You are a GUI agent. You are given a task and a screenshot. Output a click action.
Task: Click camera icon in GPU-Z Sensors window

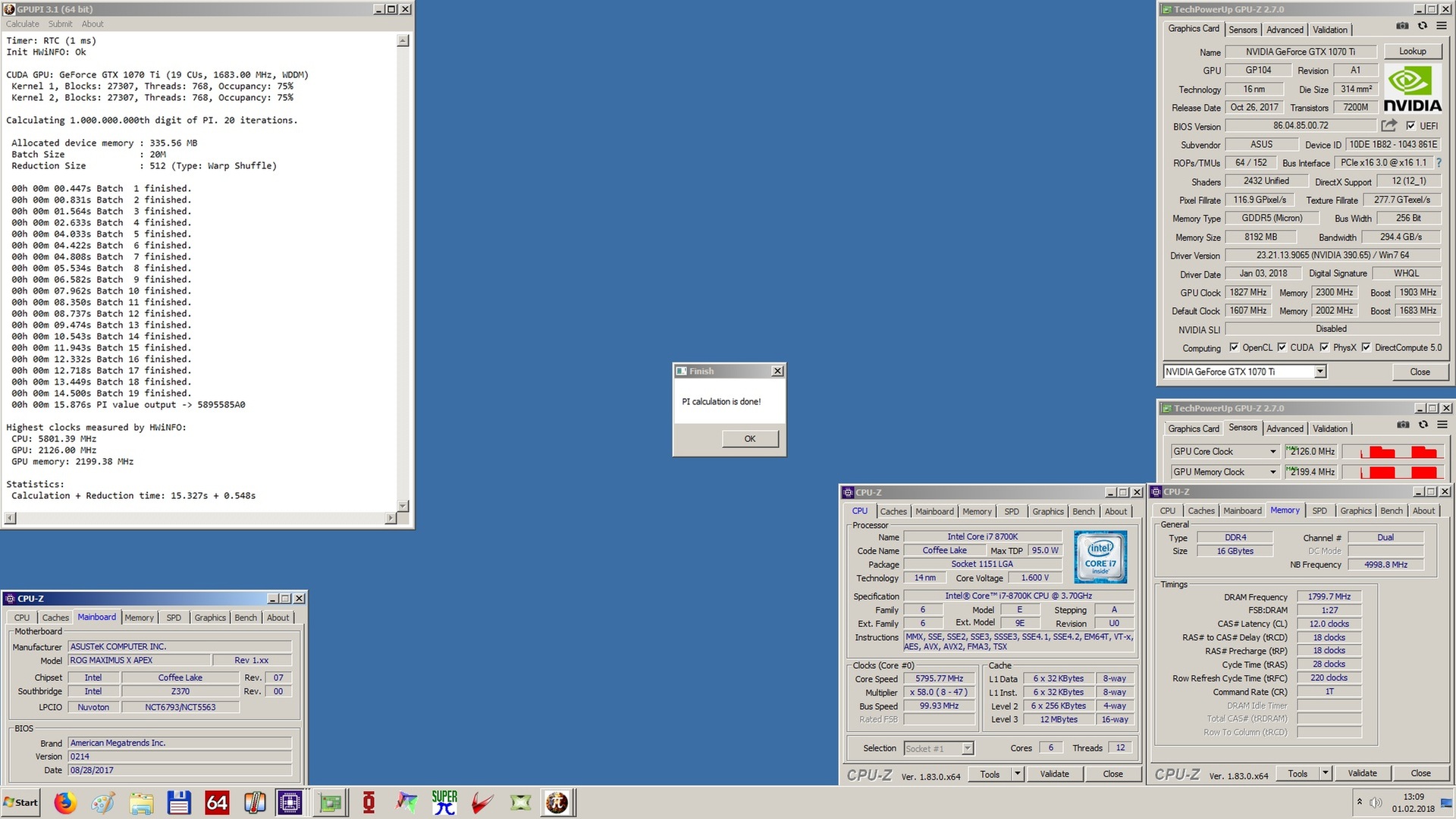1403,425
